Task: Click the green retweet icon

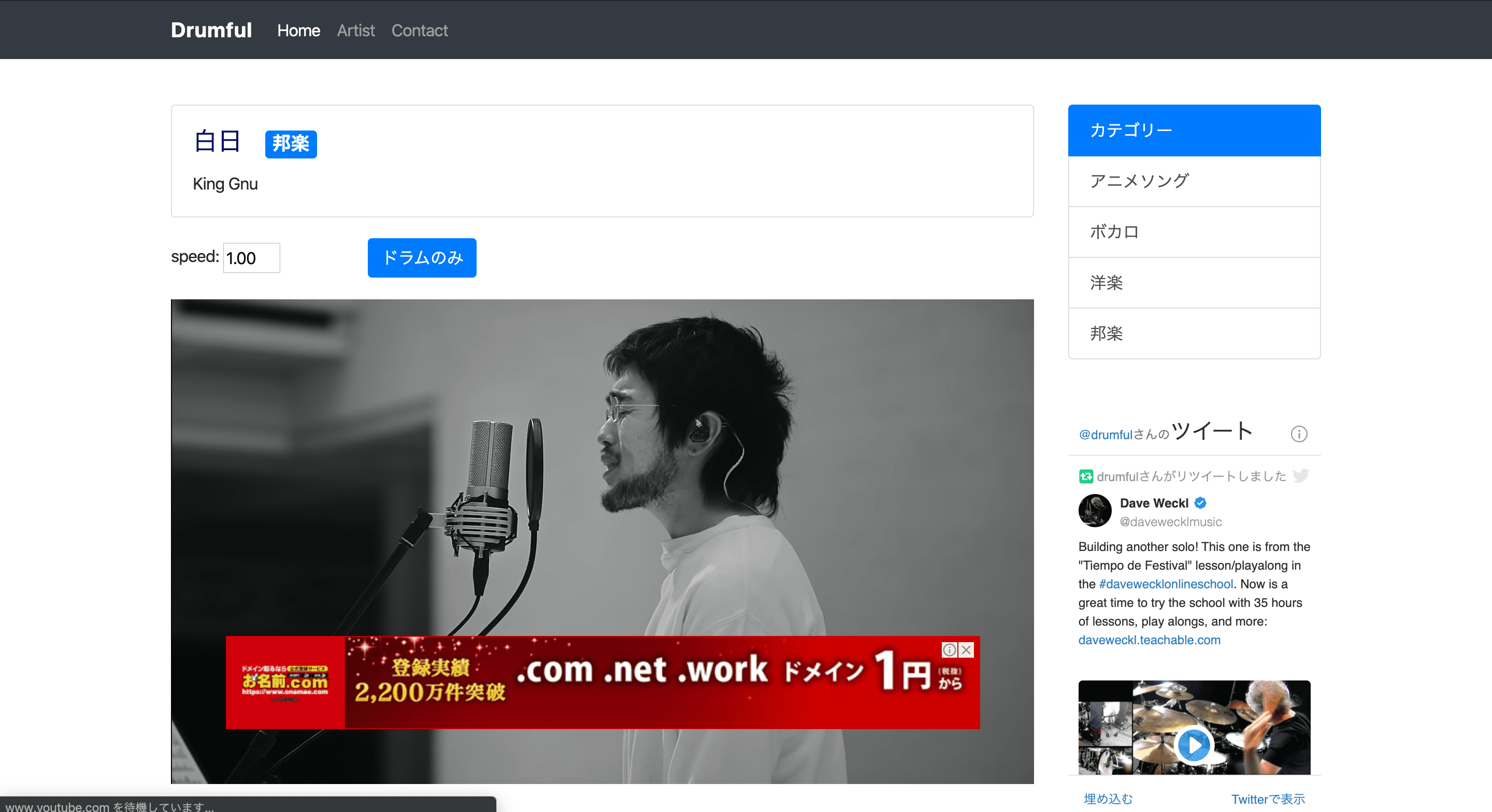Action: pyautogui.click(x=1085, y=476)
